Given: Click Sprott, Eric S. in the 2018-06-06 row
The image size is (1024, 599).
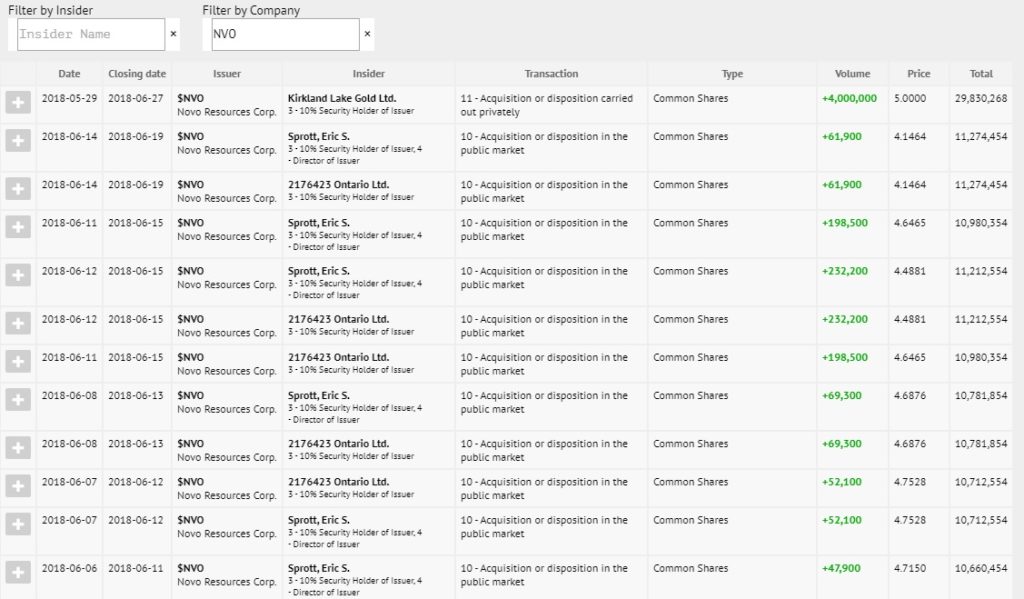Looking at the screenshot, I should 319,568.
